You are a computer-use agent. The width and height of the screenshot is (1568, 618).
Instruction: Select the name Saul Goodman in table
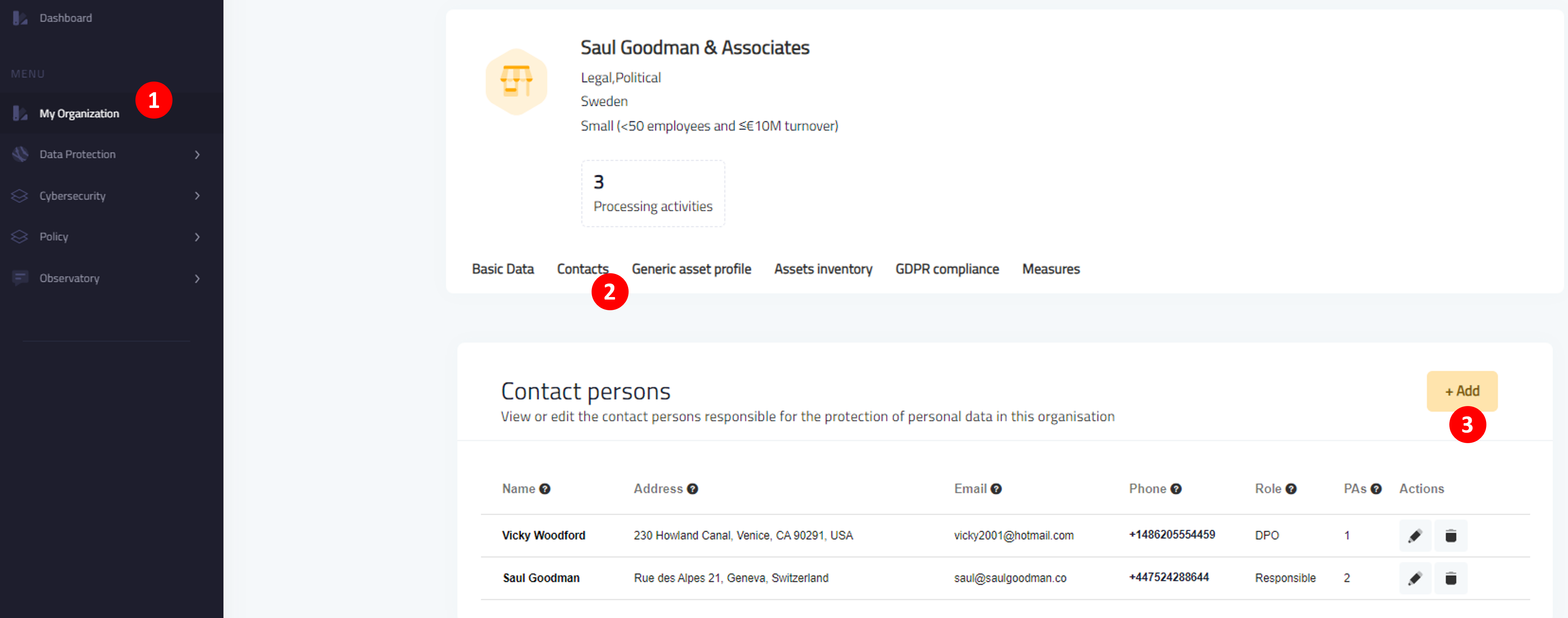[541, 578]
